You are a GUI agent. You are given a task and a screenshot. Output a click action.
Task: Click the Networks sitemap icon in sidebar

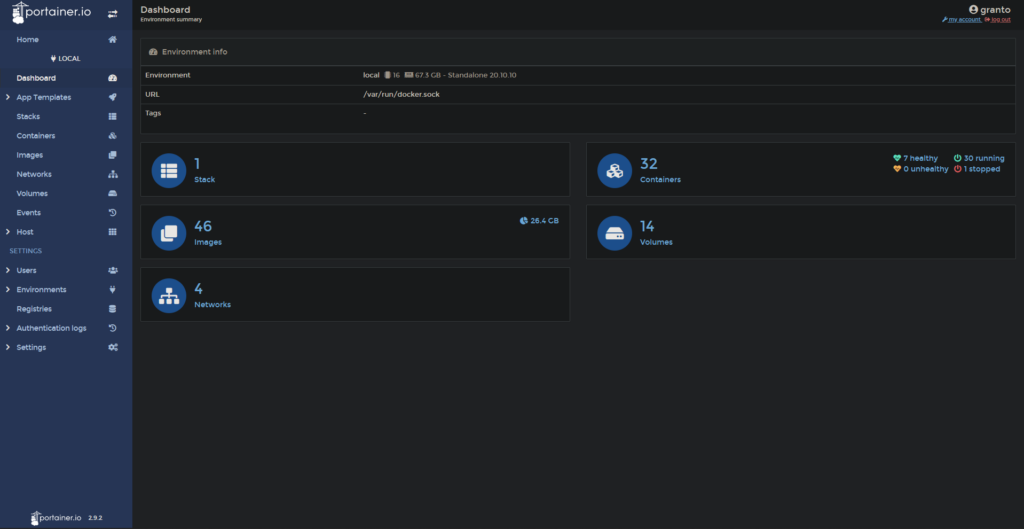coord(113,175)
